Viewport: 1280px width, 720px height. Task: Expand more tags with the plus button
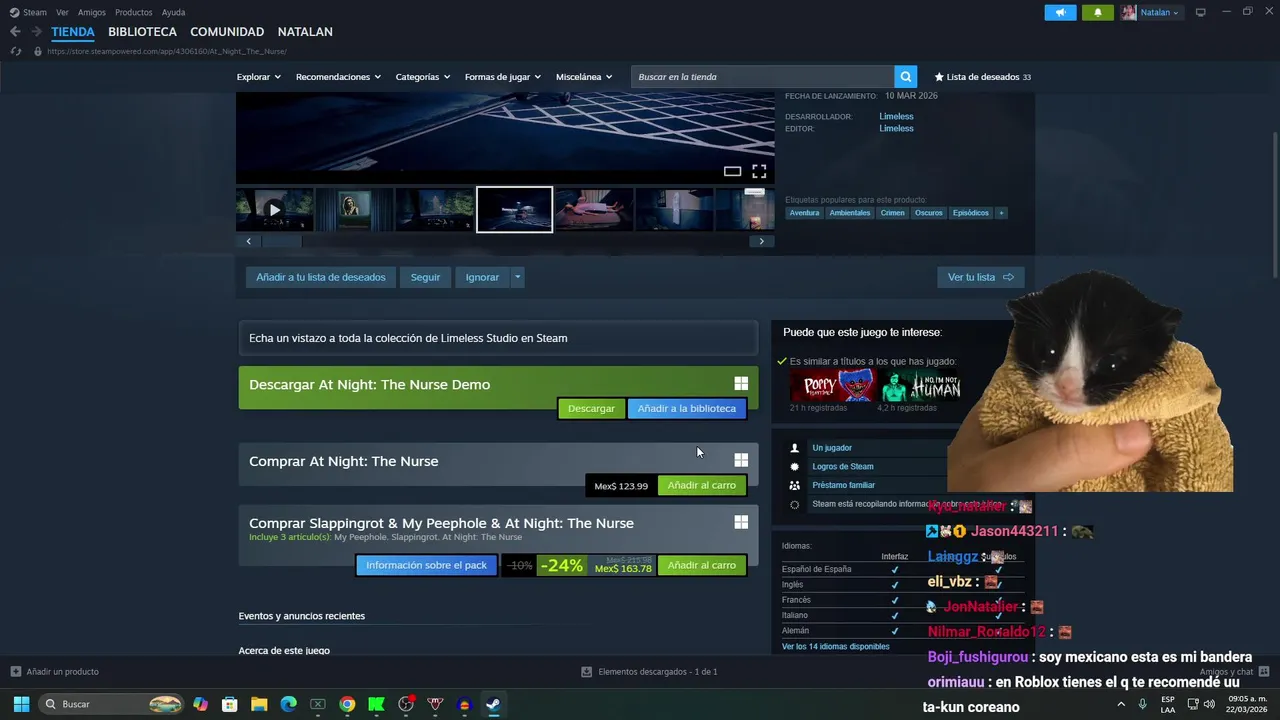pos(1001,213)
